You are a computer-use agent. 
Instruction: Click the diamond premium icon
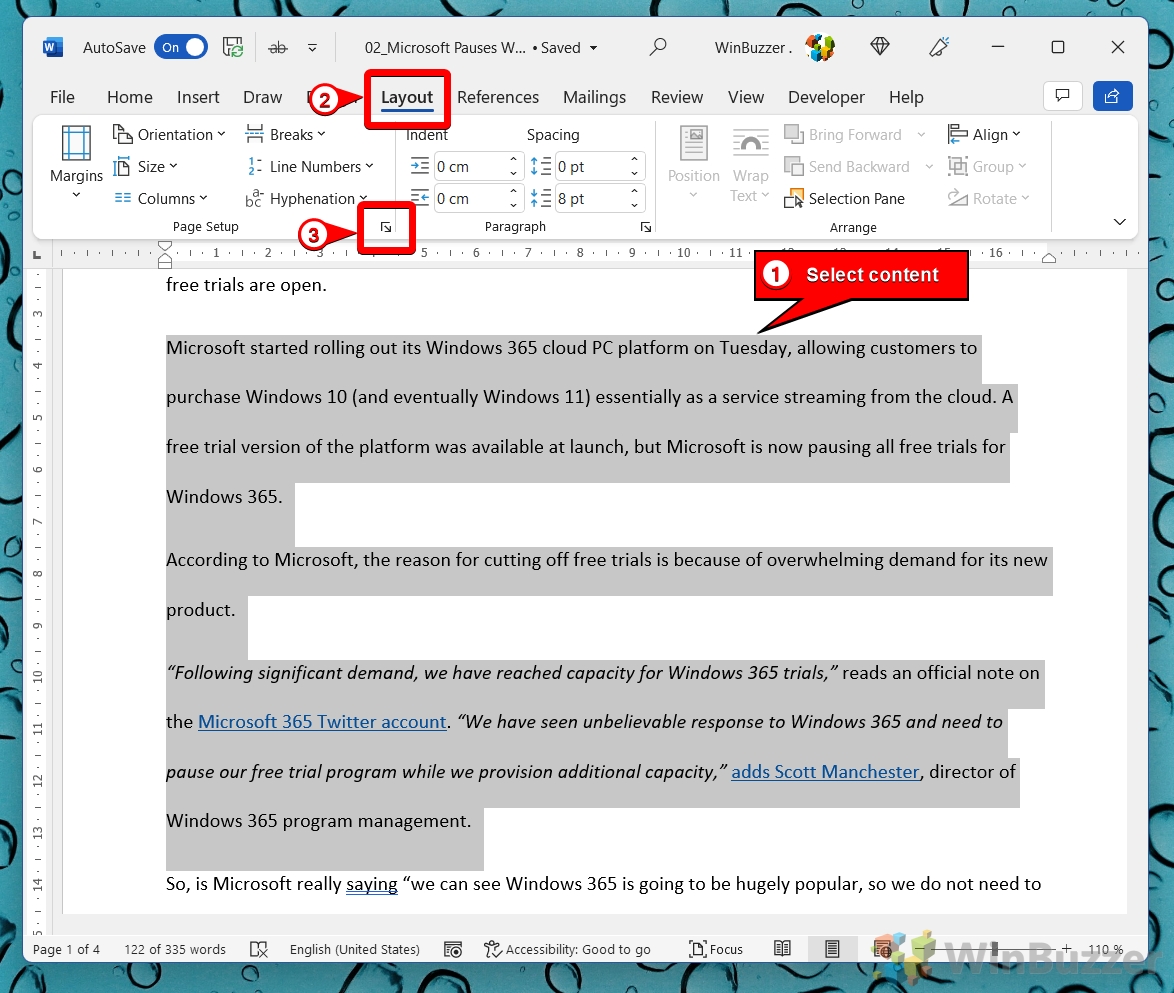click(x=880, y=47)
